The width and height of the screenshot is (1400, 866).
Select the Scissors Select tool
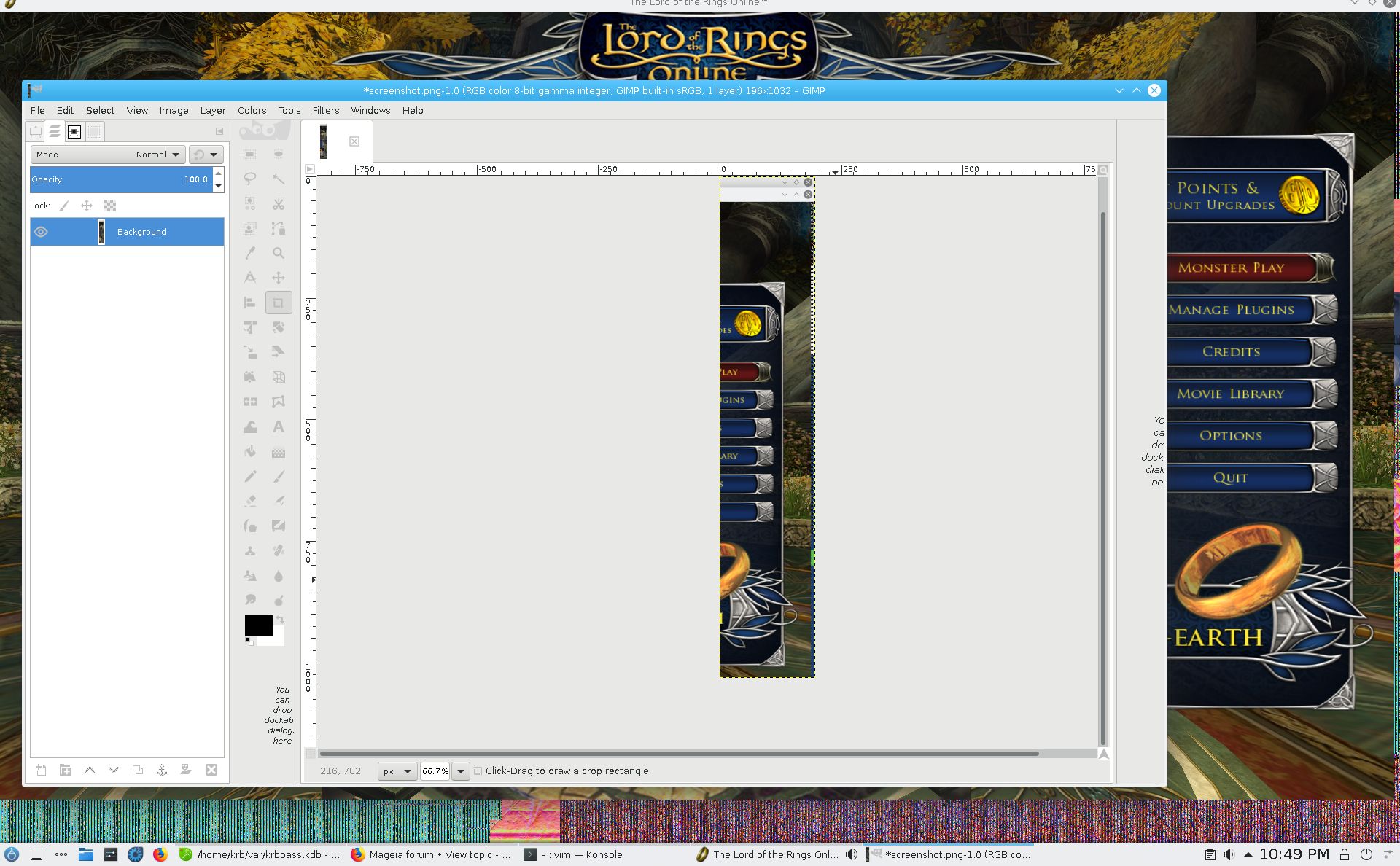[278, 203]
